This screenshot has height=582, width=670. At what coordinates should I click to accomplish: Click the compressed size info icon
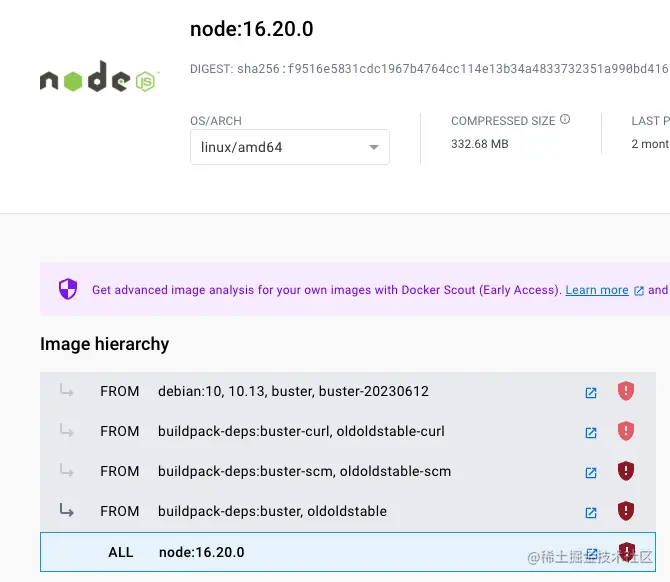coord(565,119)
